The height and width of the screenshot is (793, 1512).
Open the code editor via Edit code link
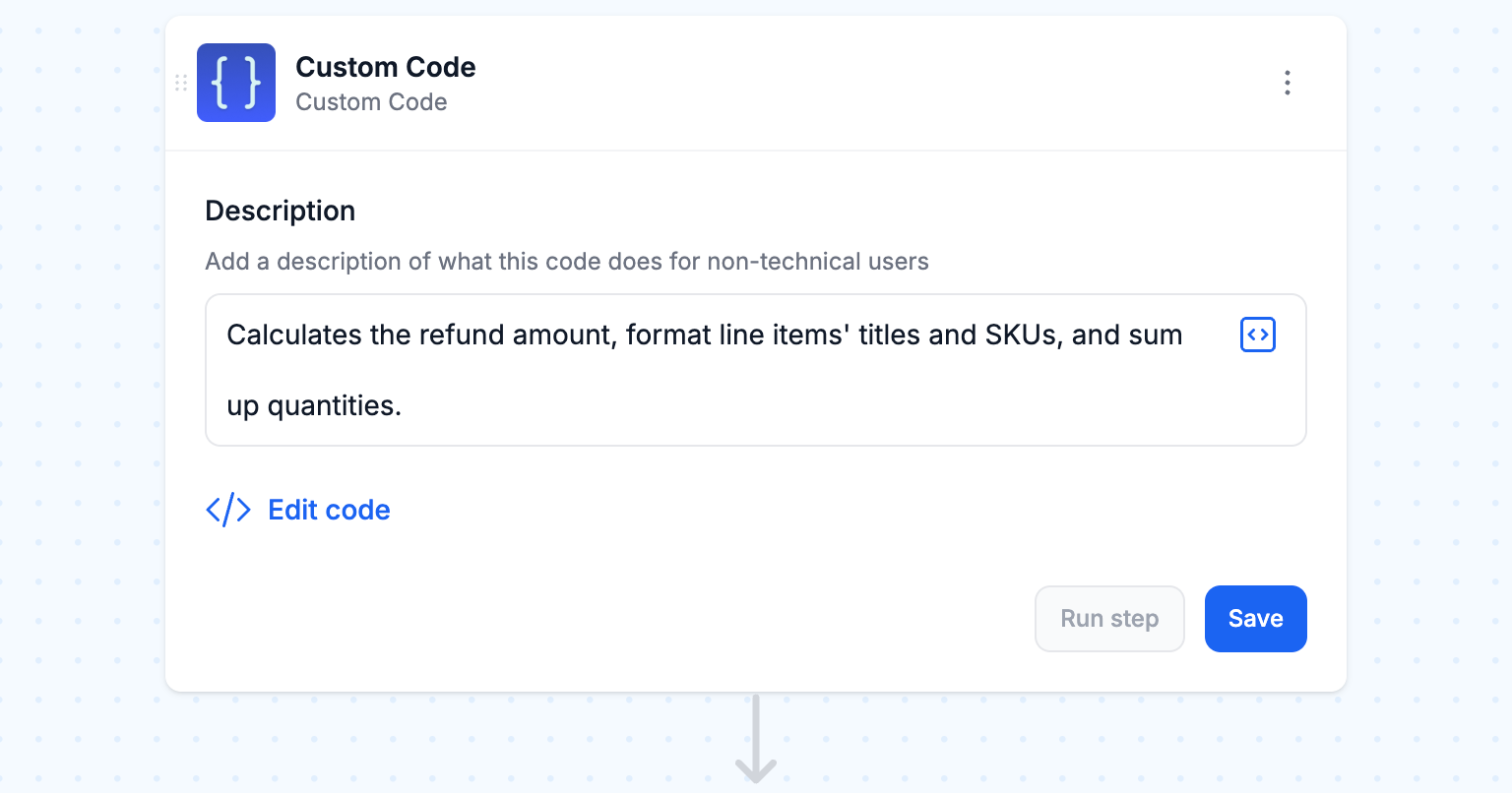(329, 510)
